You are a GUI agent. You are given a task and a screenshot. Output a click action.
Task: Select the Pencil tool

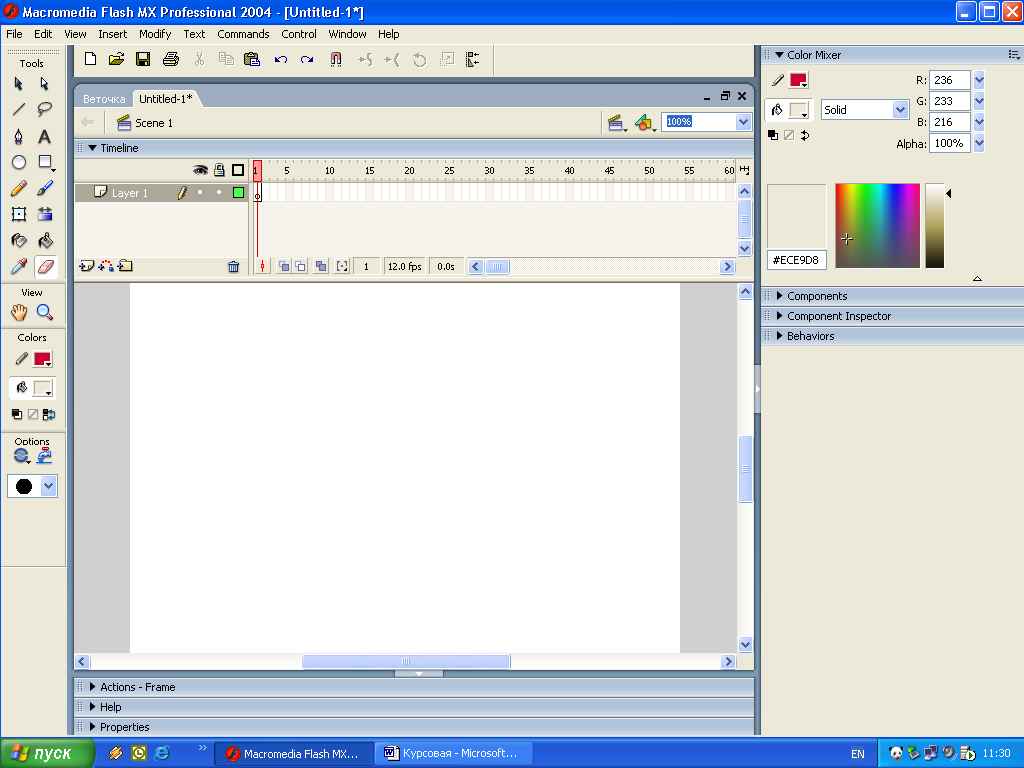tap(18, 188)
